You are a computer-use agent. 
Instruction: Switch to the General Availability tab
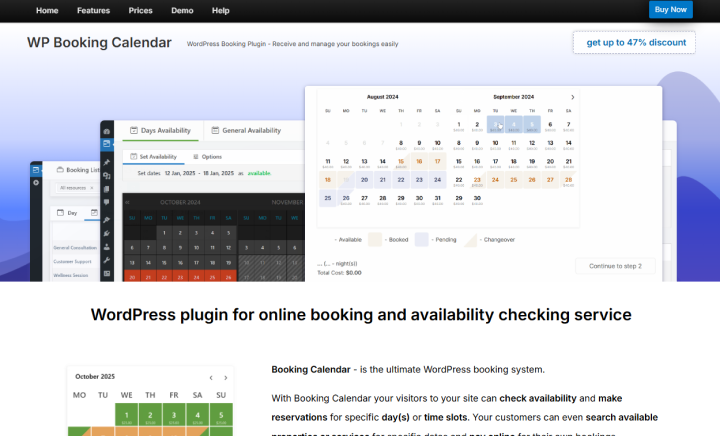point(247,130)
